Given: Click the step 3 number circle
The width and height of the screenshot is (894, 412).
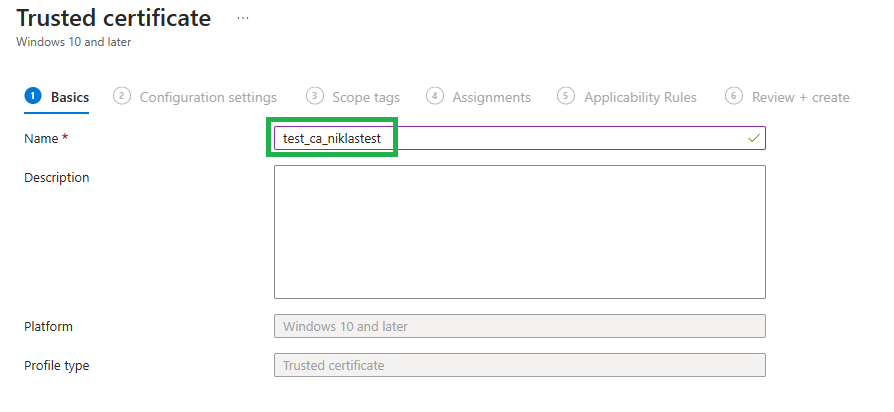Looking at the screenshot, I should click(x=315, y=96).
